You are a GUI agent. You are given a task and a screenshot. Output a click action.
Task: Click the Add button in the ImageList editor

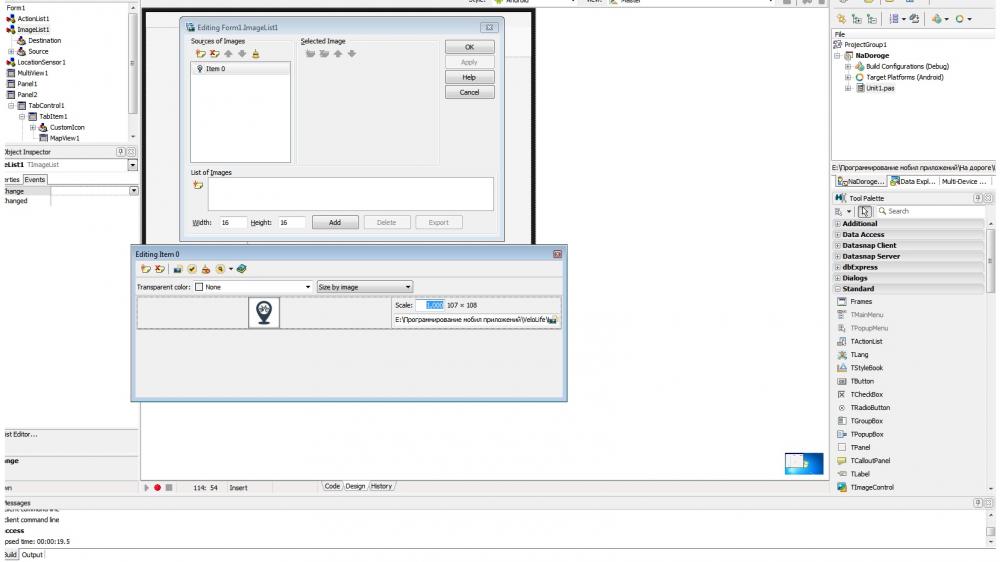[335, 223]
